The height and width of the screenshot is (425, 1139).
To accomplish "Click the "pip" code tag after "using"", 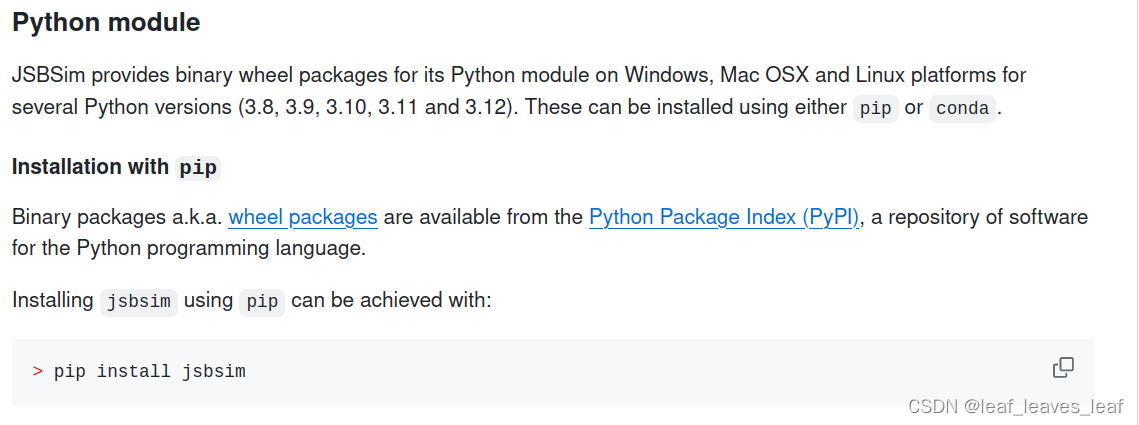I will point(262,302).
